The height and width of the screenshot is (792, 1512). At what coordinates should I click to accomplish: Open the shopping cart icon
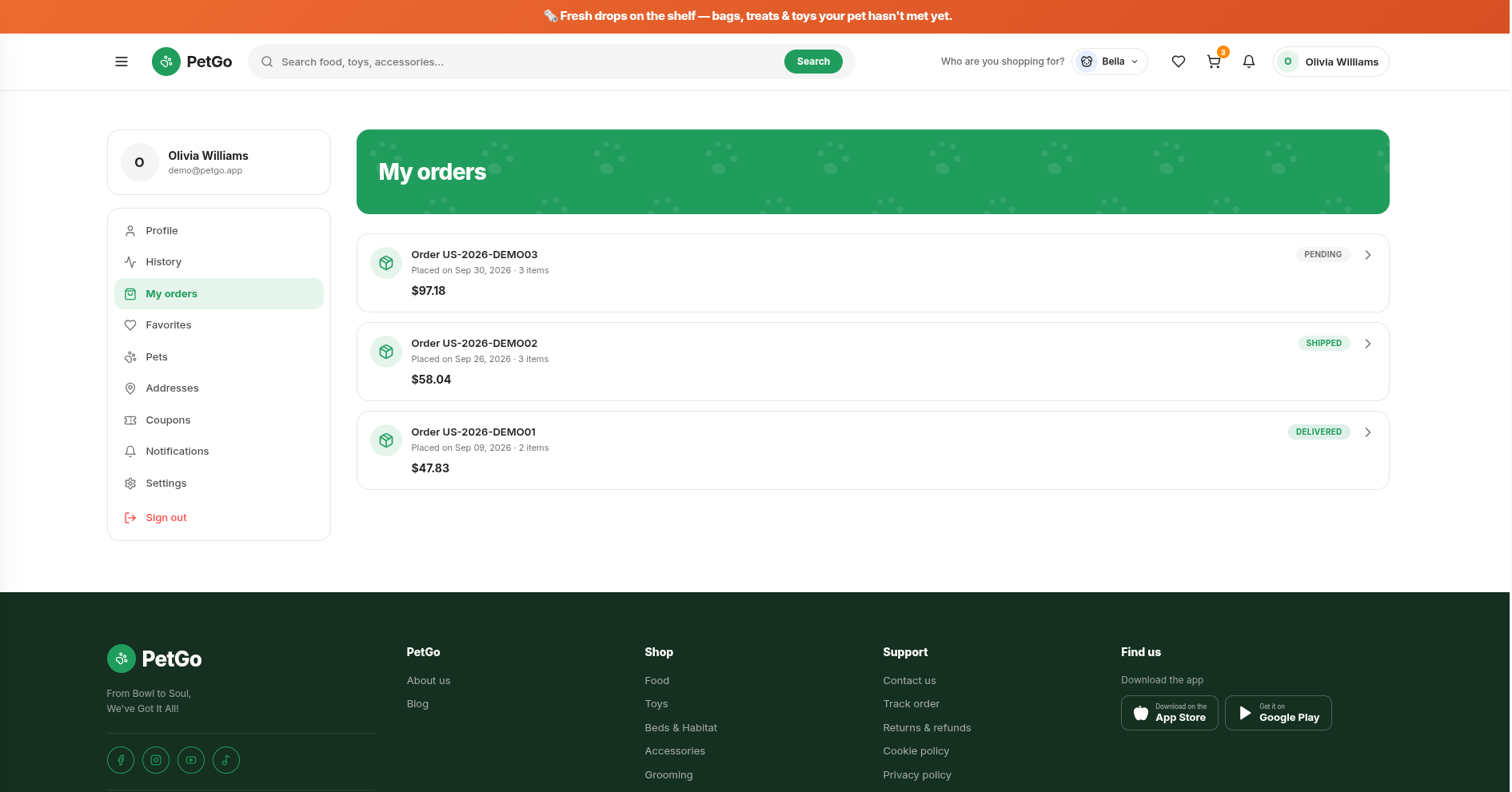(x=1214, y=62)
